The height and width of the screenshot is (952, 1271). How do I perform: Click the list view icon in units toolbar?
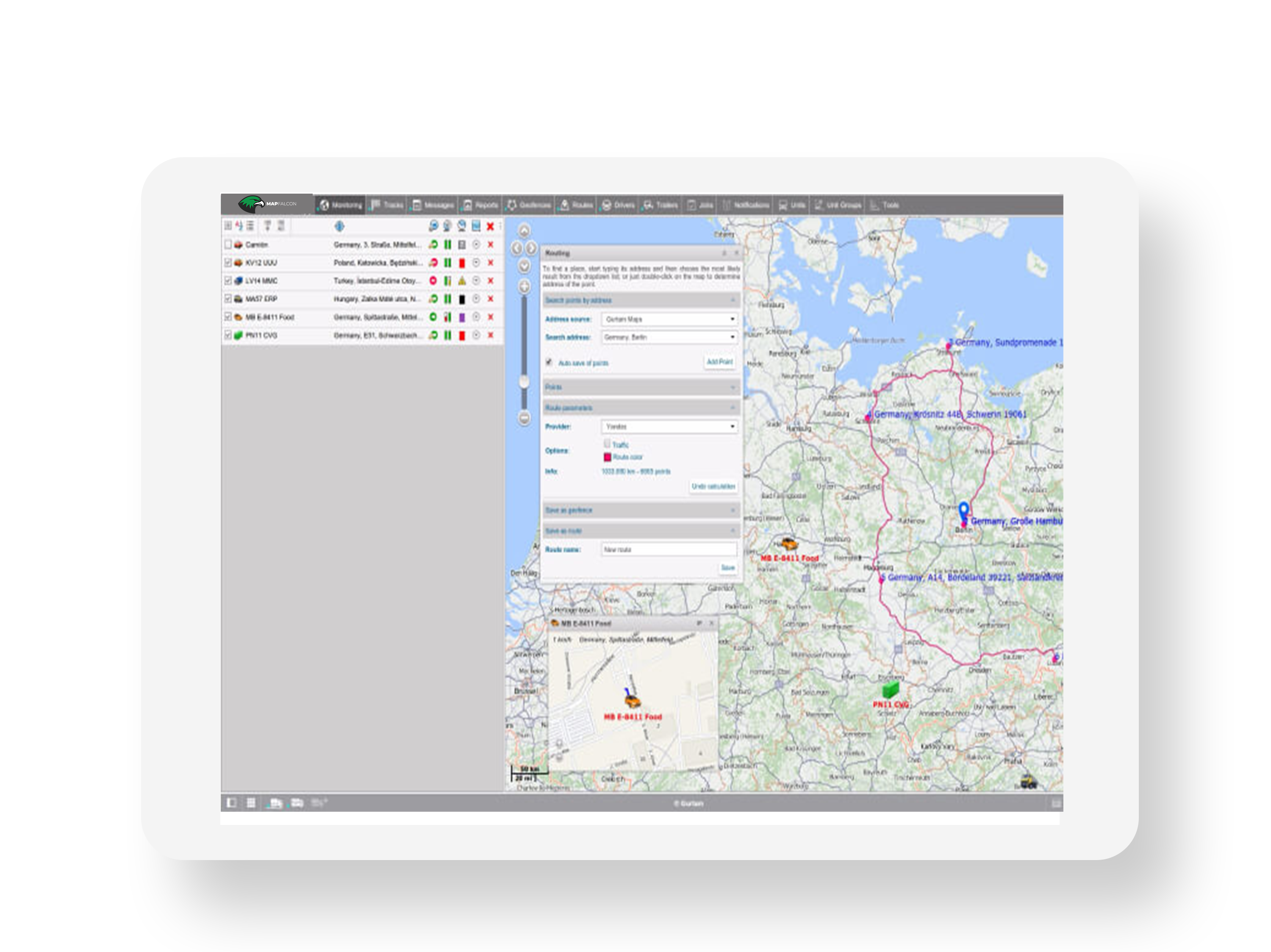[x=250, y=226]
